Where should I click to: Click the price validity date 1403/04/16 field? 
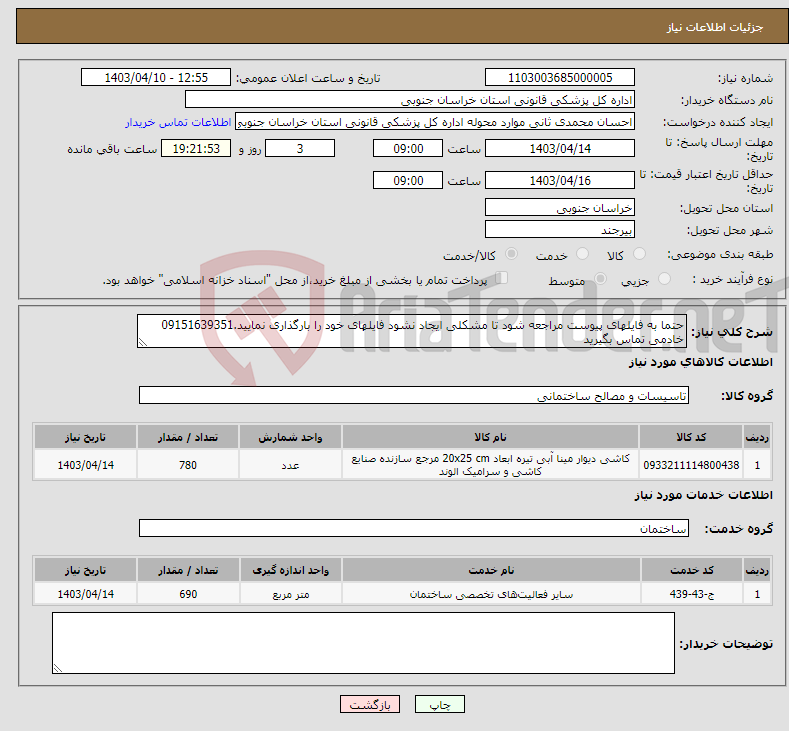(x=560, y=180)
